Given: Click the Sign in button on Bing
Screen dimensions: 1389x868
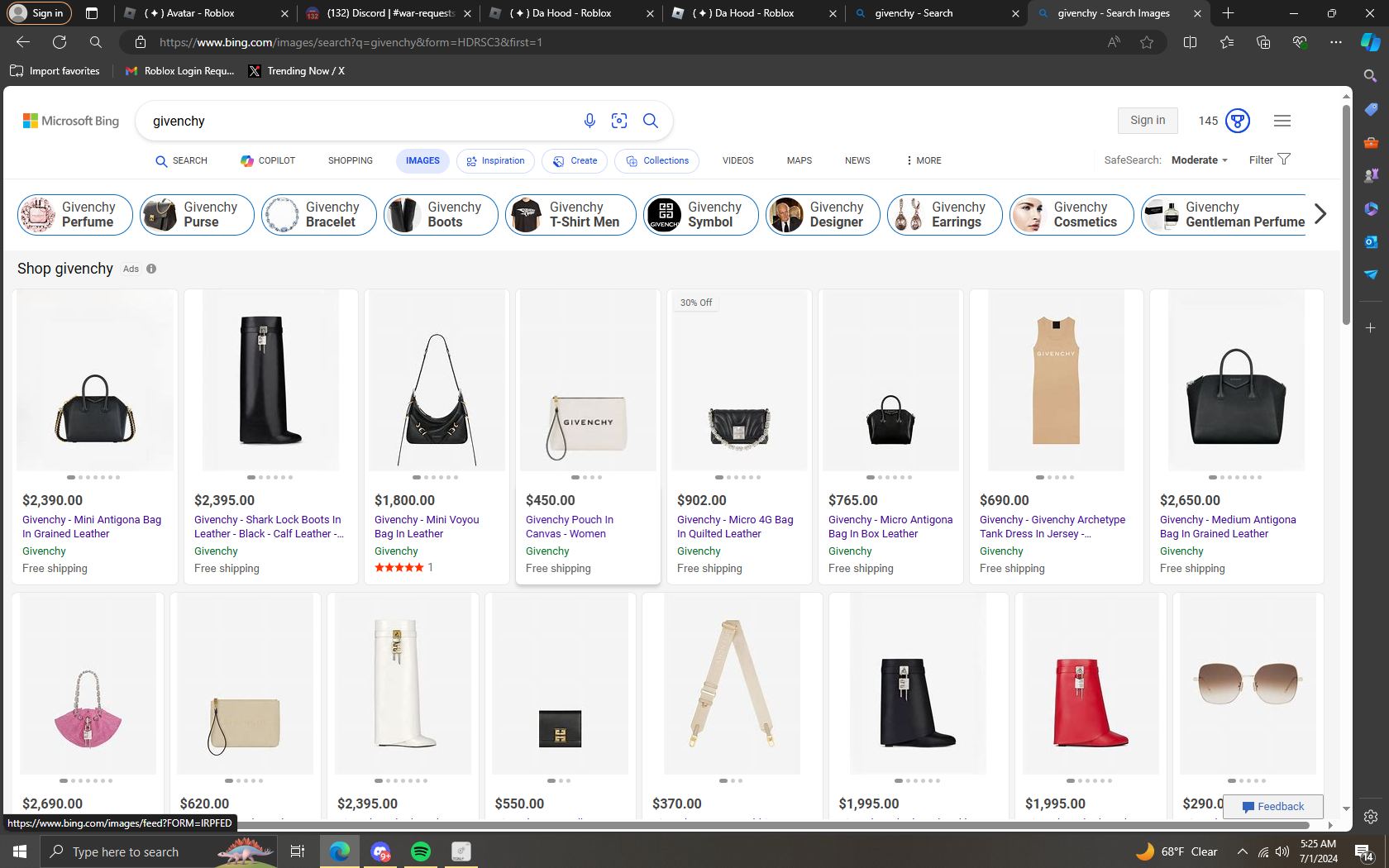Looking at the screenshot, I should point(1148,121).
